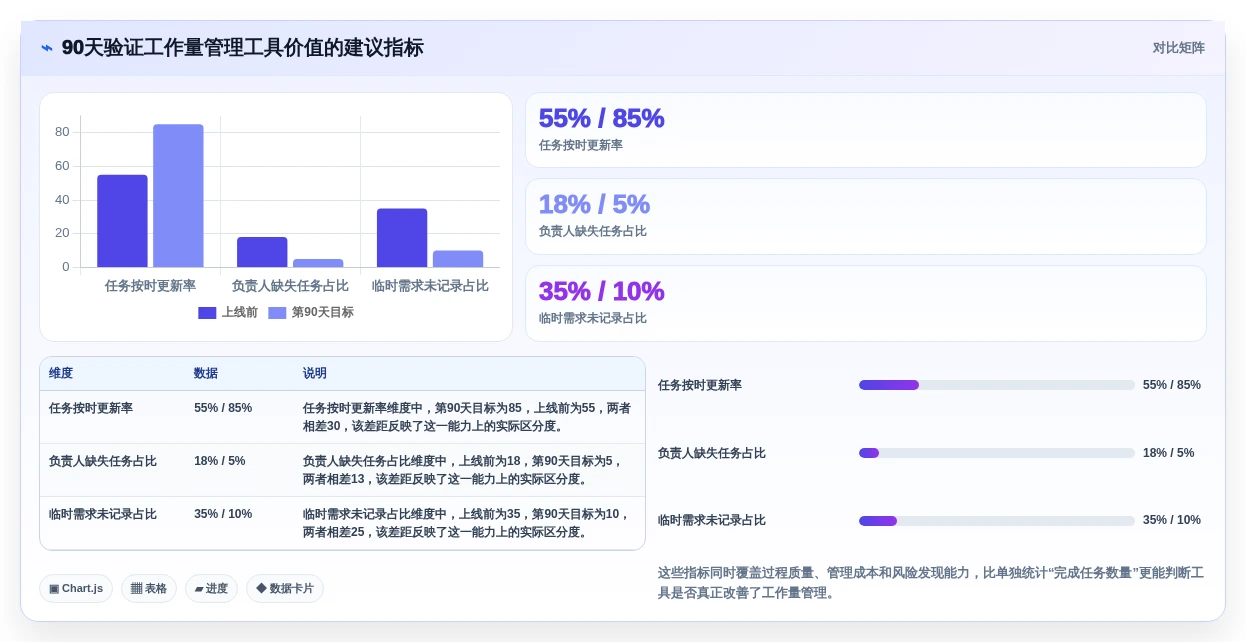Select the 表格 tag chip
The width and height of the screenshot is (1246, 642).
pyautogui.click(x=149, y=588)
